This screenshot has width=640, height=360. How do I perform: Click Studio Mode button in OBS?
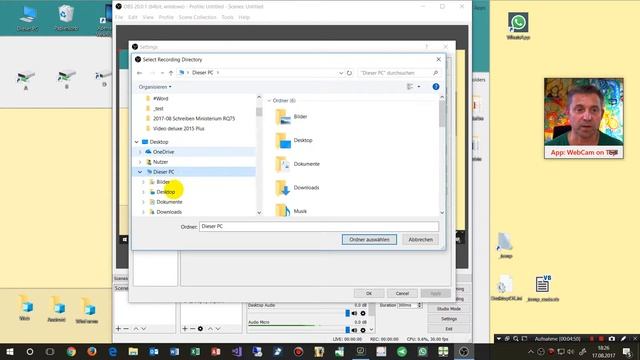(449, 309)
